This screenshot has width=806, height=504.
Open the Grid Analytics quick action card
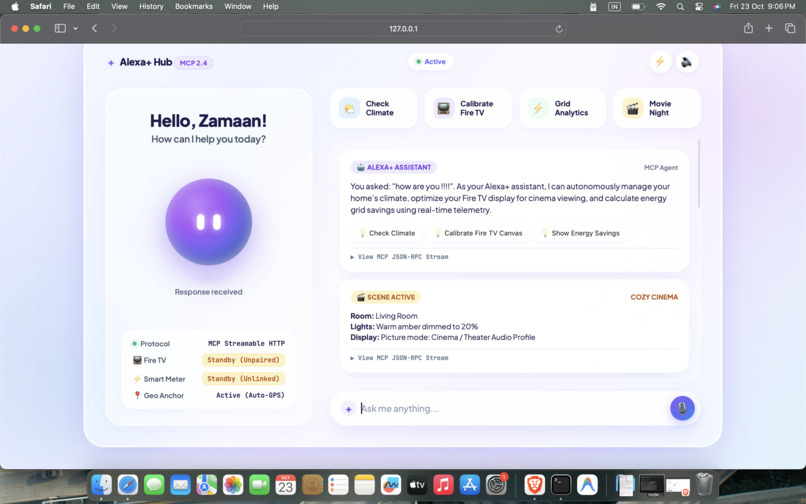[562, 109]
